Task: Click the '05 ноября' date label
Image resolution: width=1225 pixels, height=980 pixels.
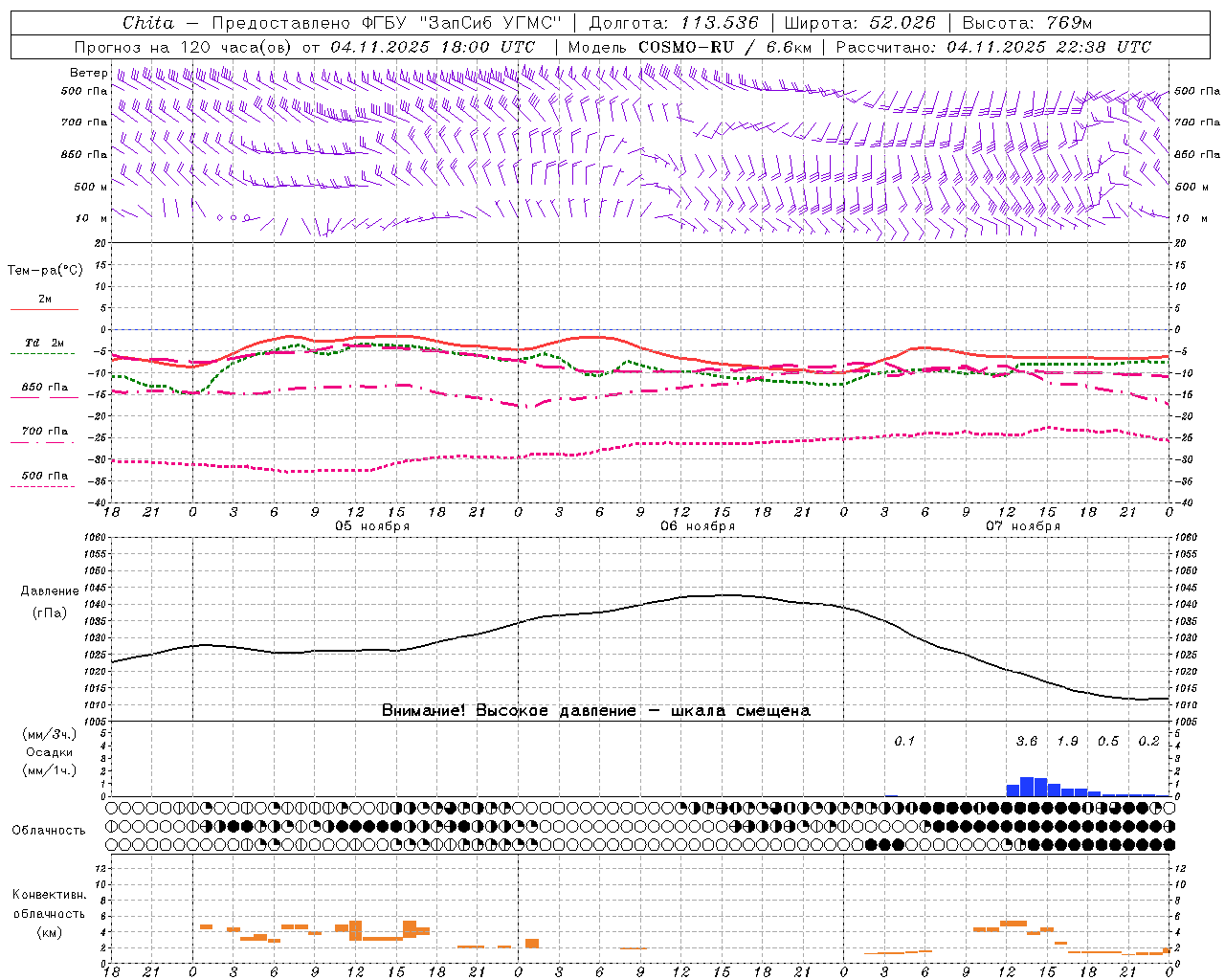Action: tap(372, 526)
